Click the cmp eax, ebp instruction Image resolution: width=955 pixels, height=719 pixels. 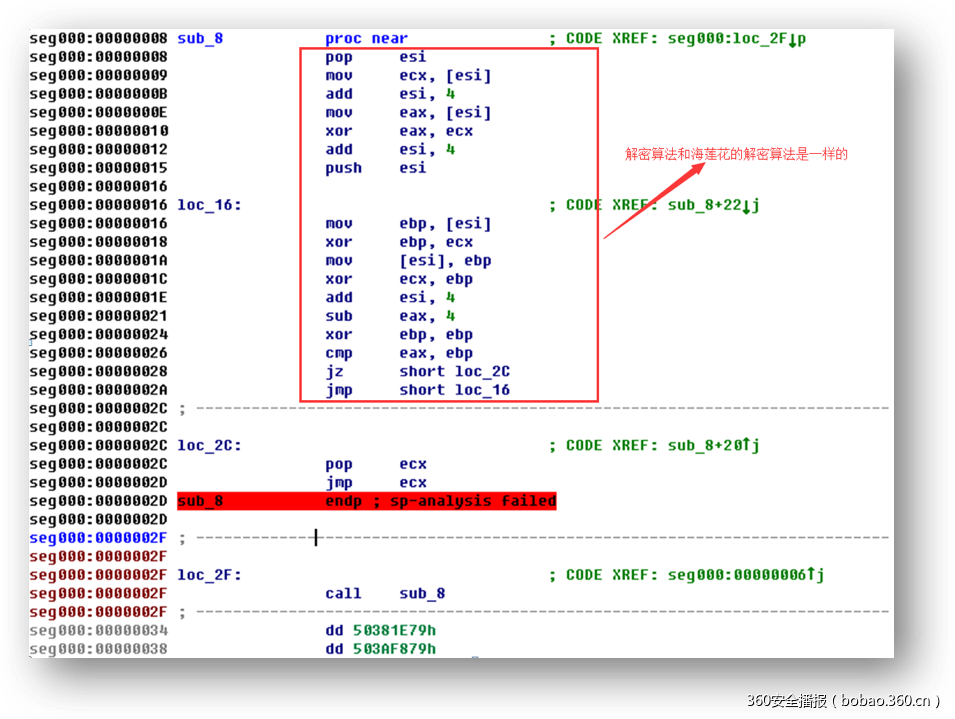(x=399, y=353)
